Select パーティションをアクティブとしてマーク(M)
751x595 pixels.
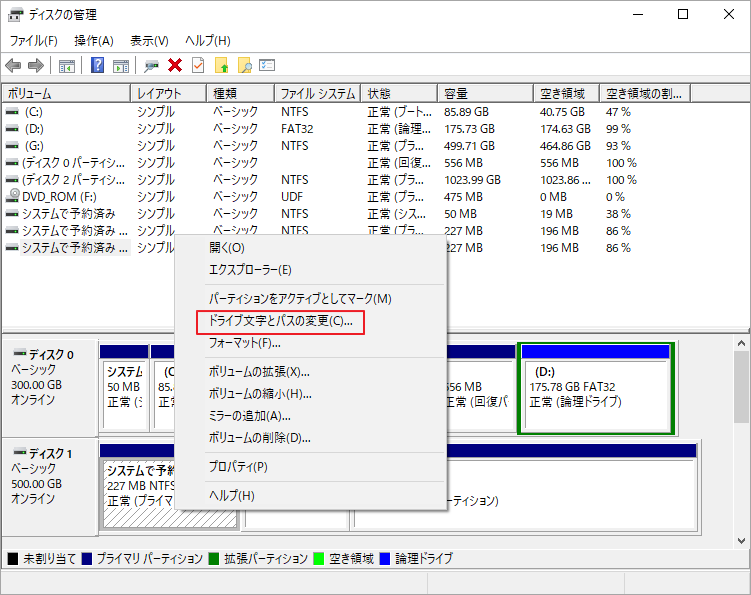[x=311, y=299]
